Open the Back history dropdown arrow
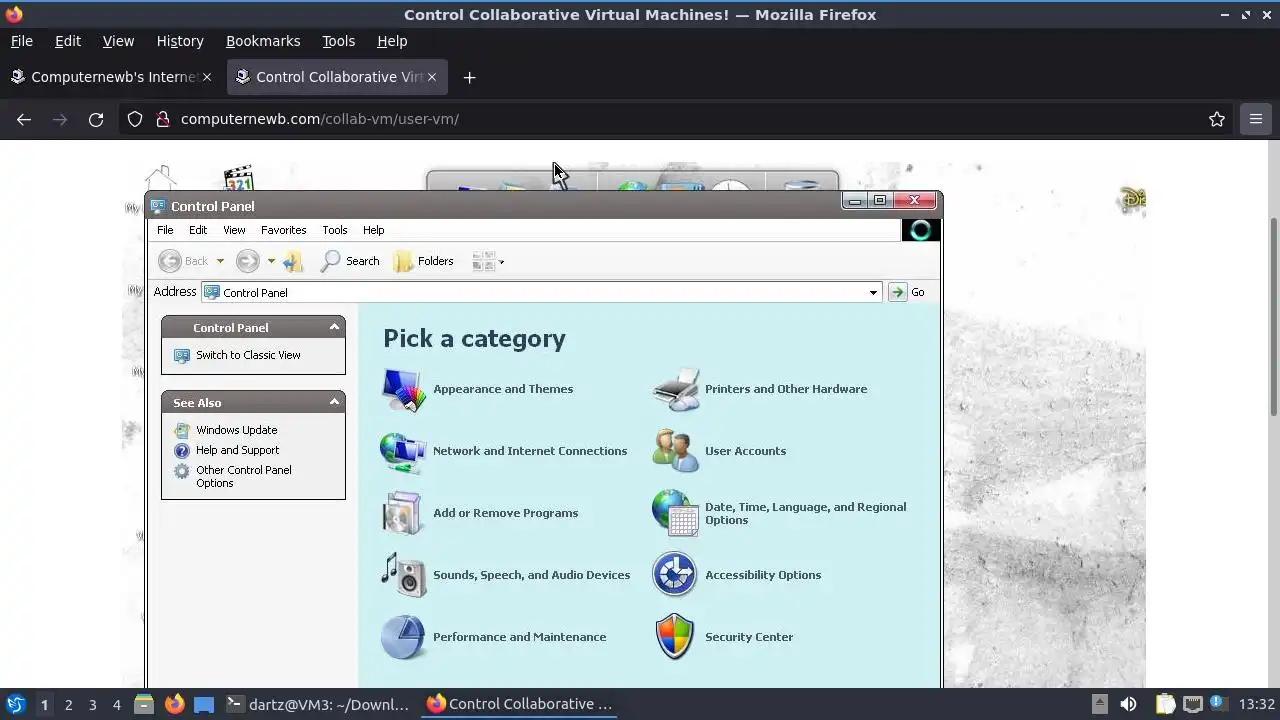 point(220,261)
